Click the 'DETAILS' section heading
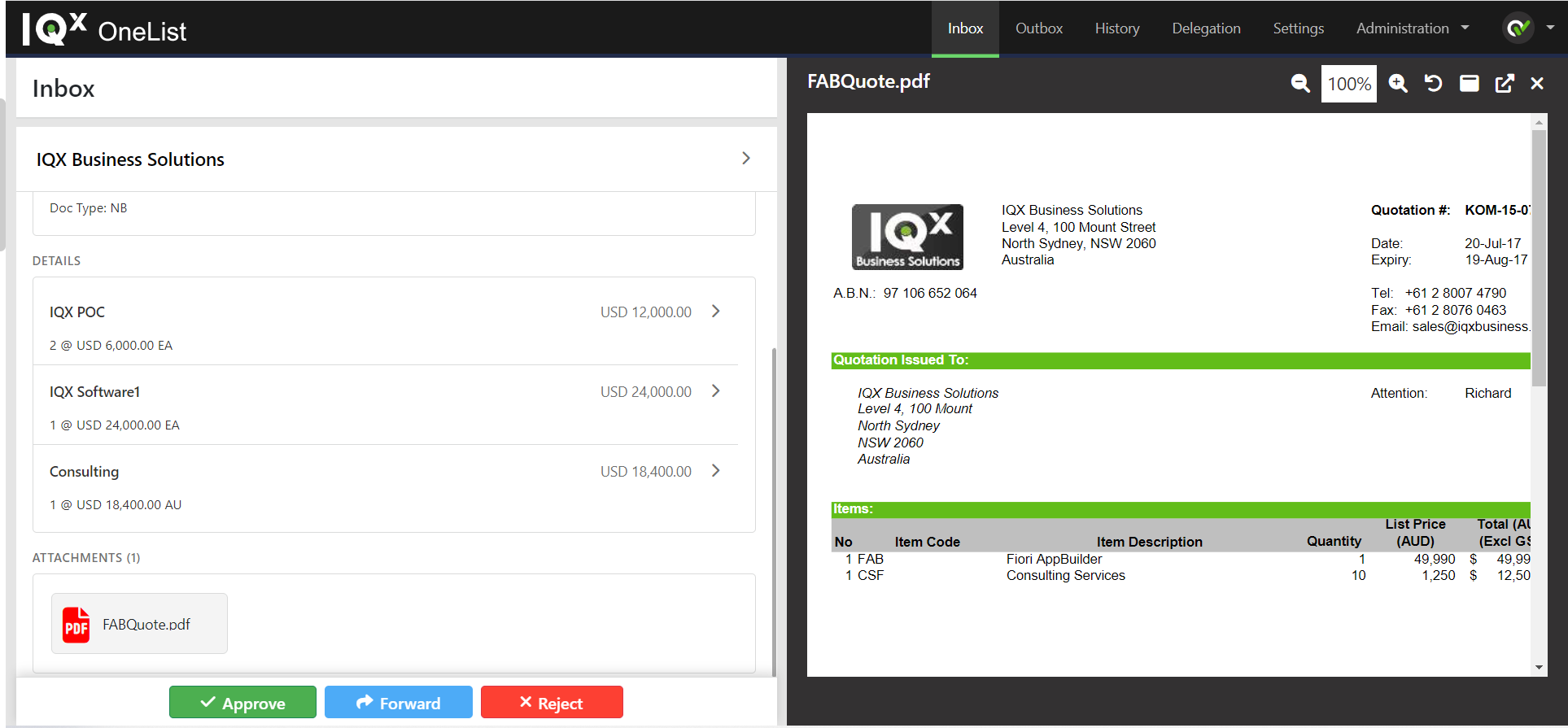The image size is (1568, 728). point(56,261)
